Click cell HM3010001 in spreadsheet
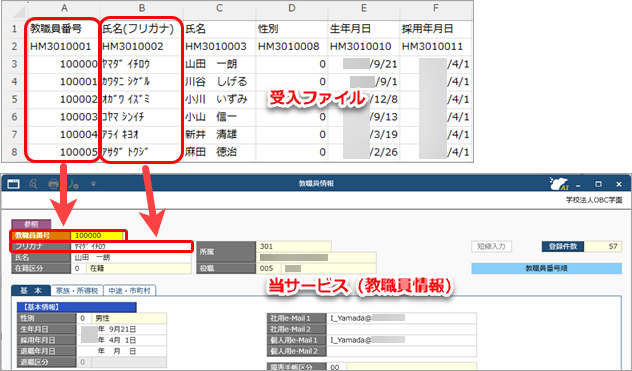The image size is (632, 371). pyautogui.click(x=64, y=46)
